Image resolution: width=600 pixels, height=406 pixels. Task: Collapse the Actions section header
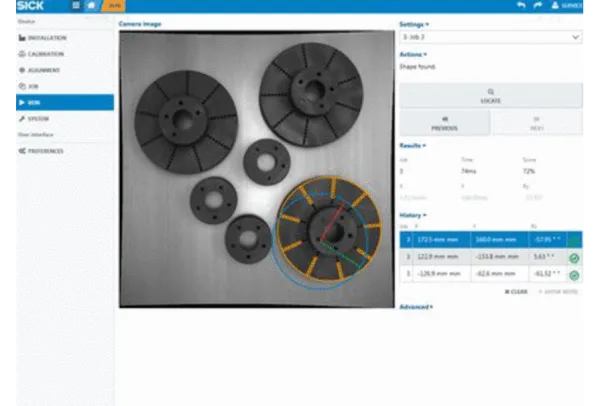pos(413,55)
